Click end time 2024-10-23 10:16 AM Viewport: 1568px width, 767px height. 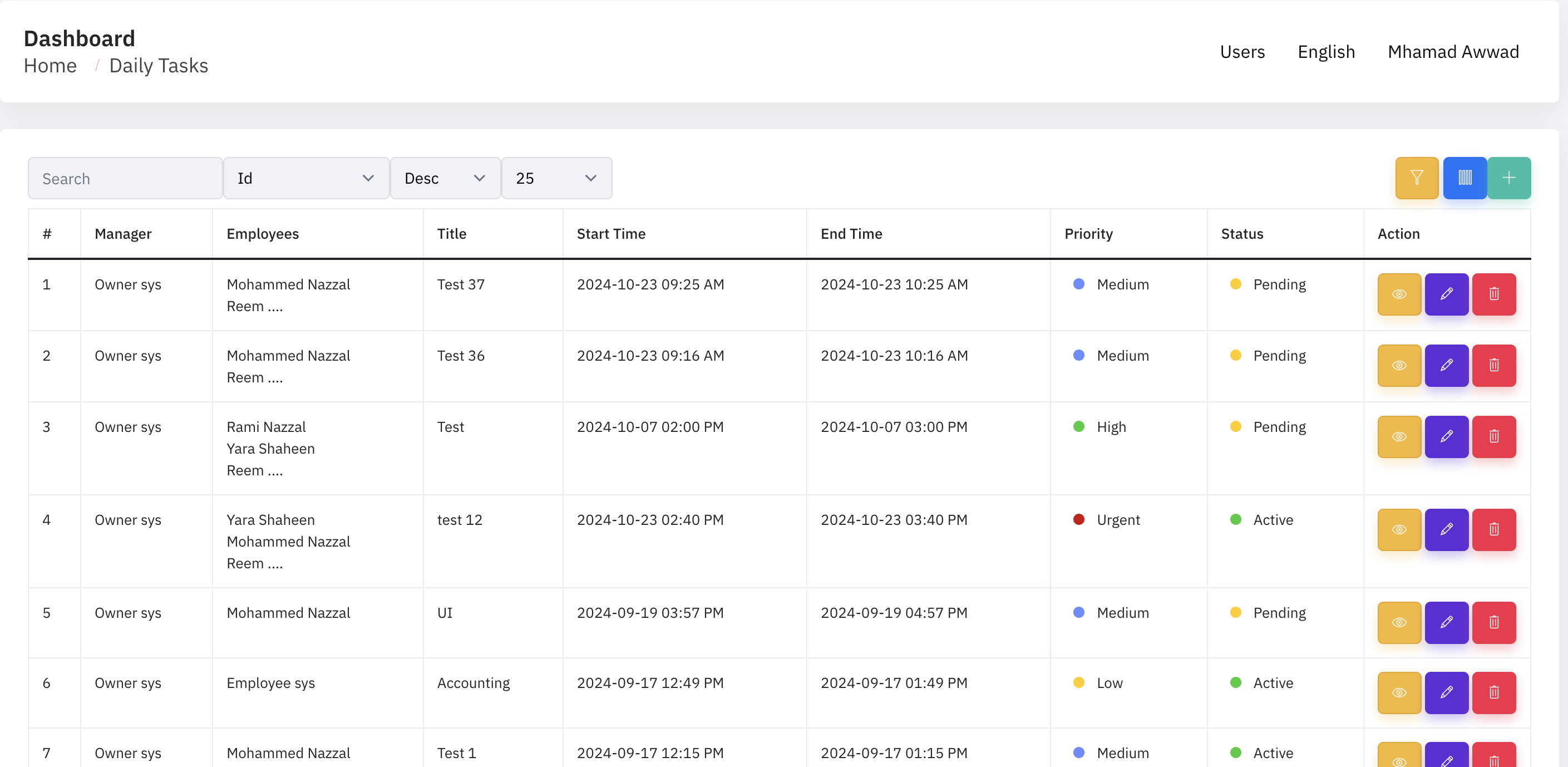pyautogui.click(x=894, y=356)
